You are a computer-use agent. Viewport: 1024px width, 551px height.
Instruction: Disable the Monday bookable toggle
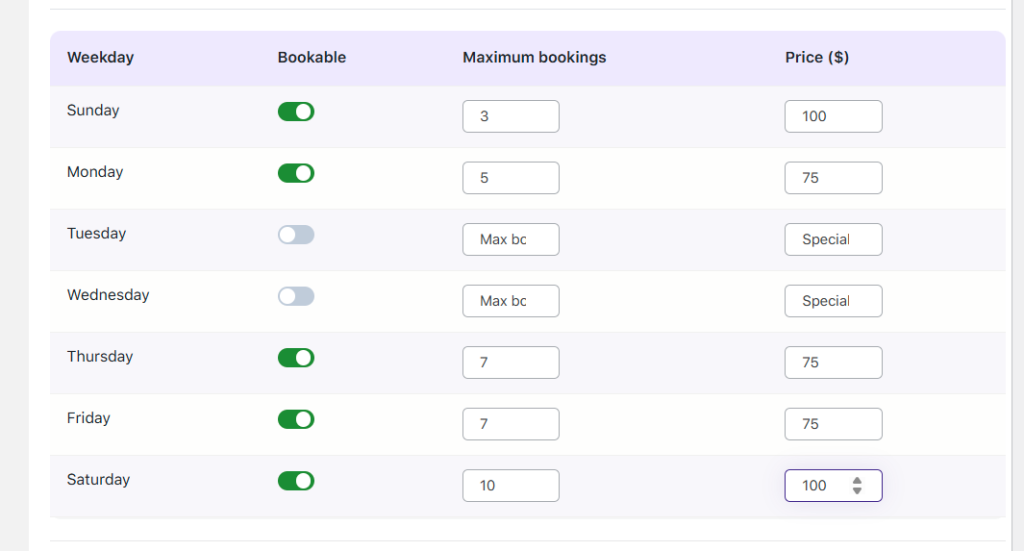(296, 173)
